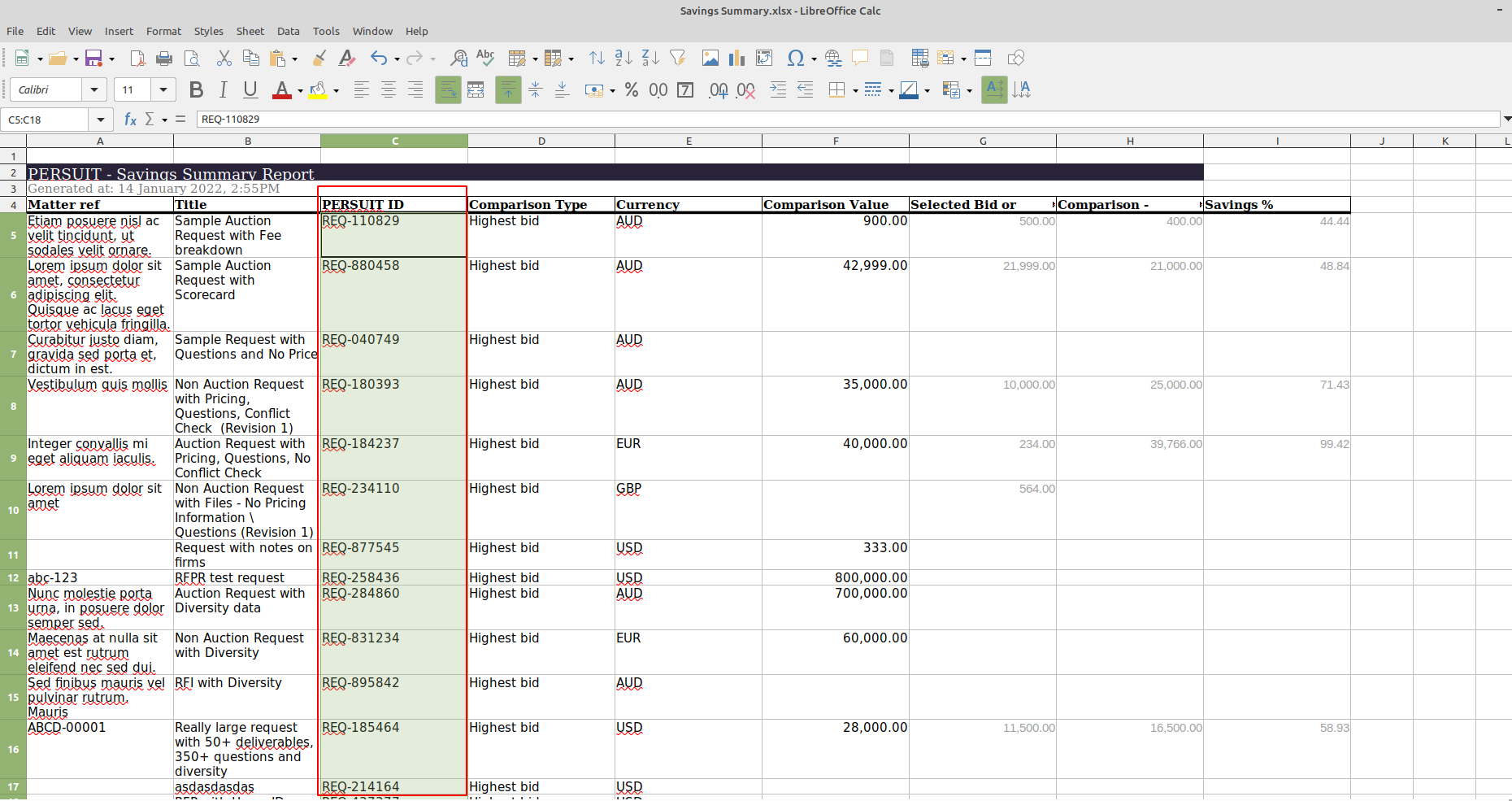Image resolution: width=1512 pixels, height=801 pixels.
Task: Open the Border Style dropdown arrow
Action: point(891,90)
